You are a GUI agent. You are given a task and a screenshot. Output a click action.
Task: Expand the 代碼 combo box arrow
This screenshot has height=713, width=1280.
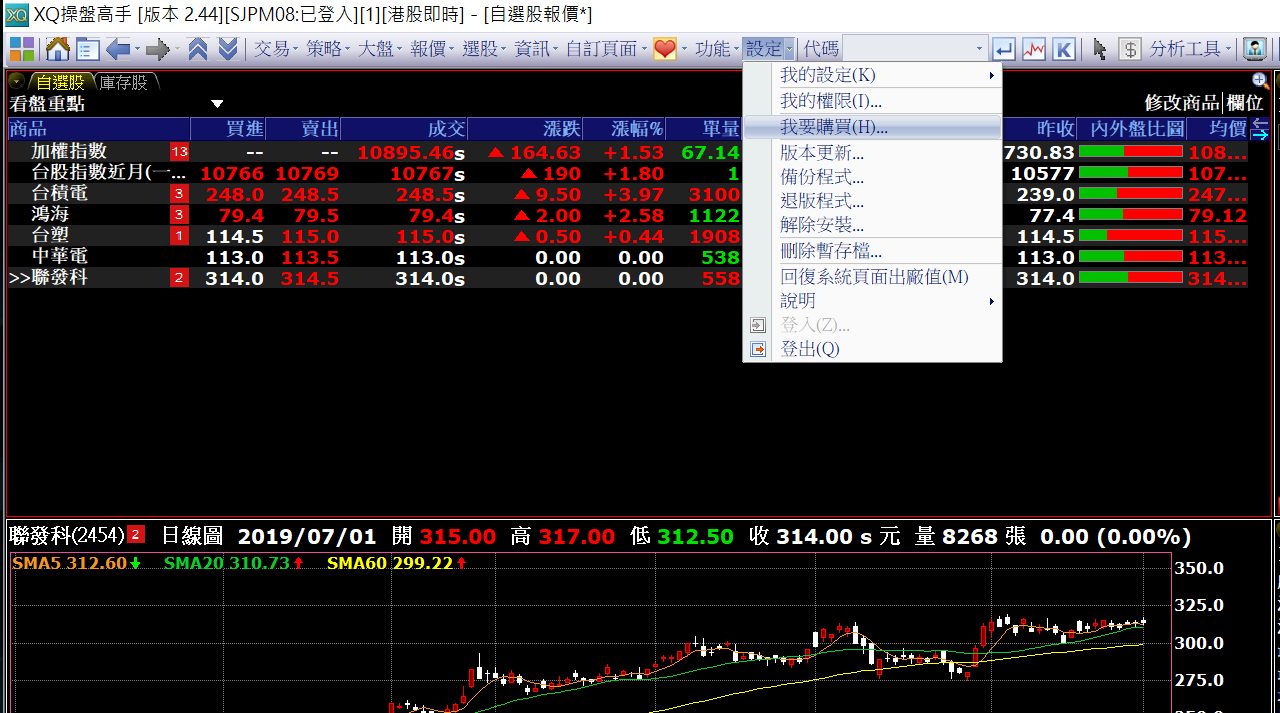point(979,49)
